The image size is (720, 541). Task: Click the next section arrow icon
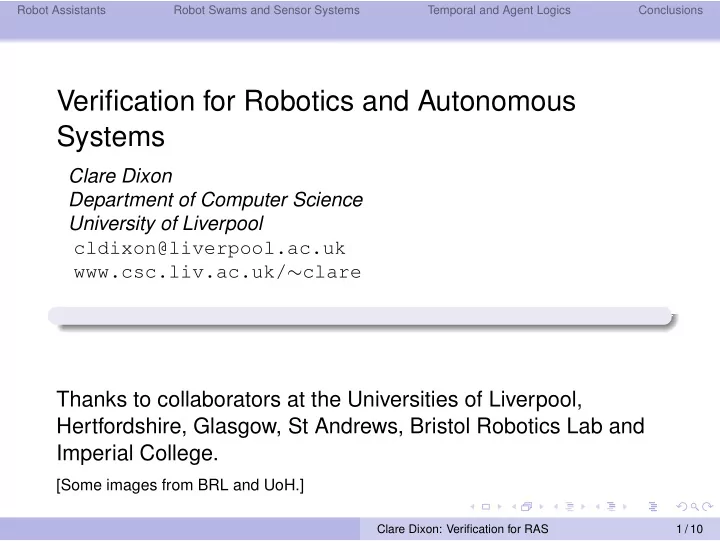click(x=625, y=507)
